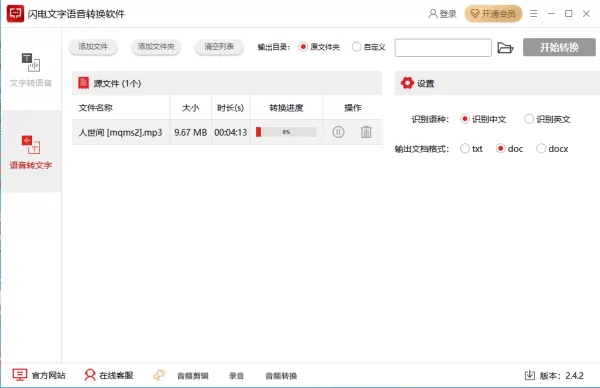The height and width of the screenshot is (388, 600).
Task: Clear the file list with 清空列表
Action: 219,47
